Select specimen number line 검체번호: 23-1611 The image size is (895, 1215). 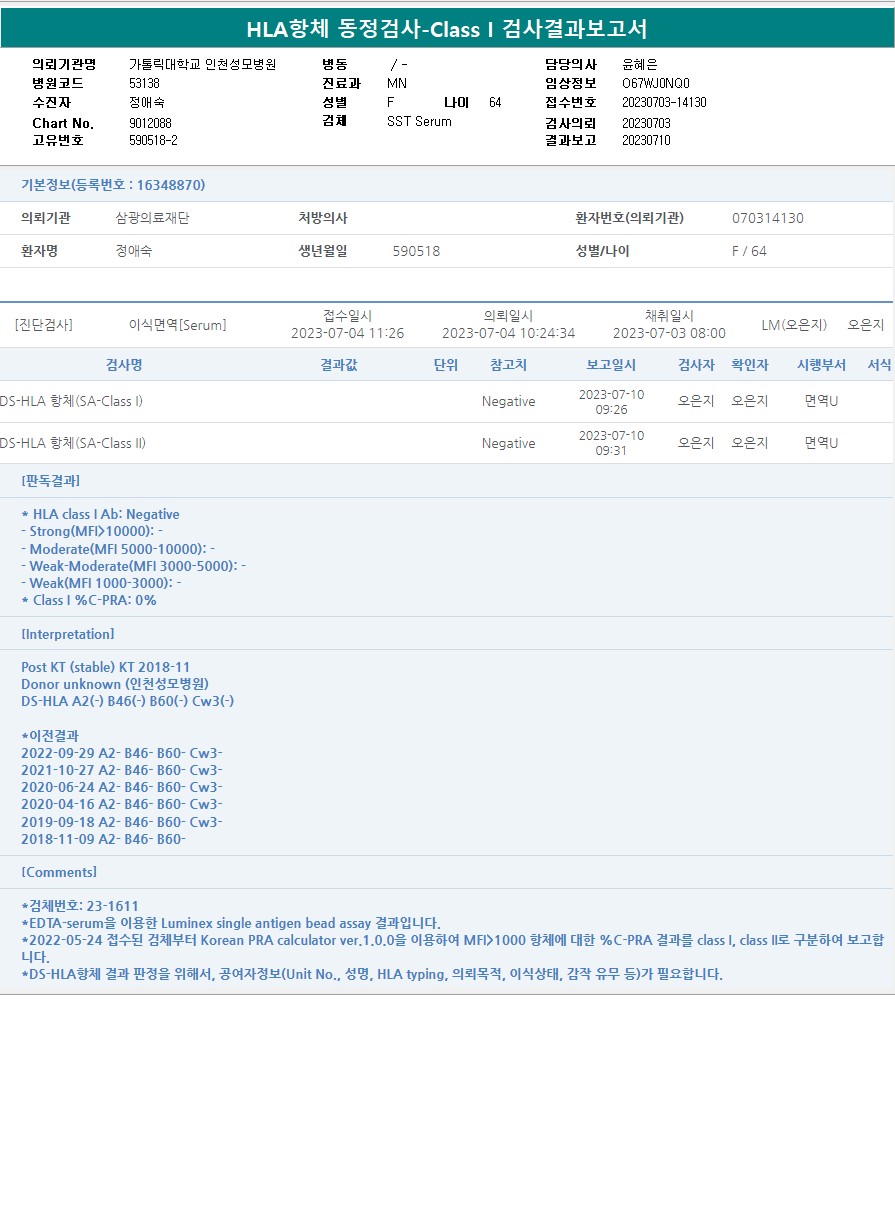pos(80,906)
